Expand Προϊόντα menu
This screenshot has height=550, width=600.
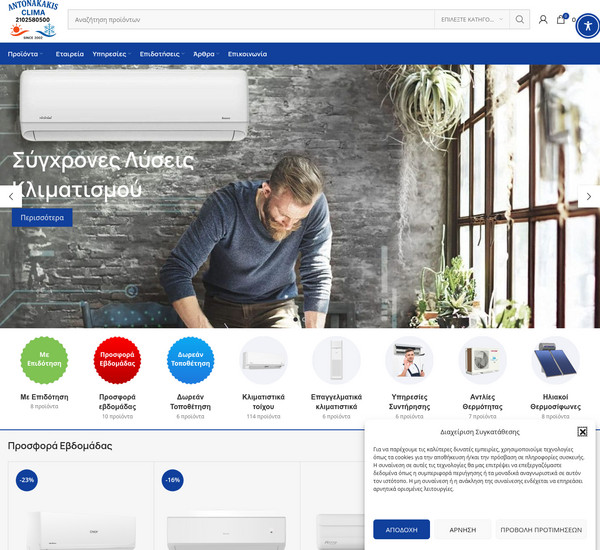pos(25,54)
